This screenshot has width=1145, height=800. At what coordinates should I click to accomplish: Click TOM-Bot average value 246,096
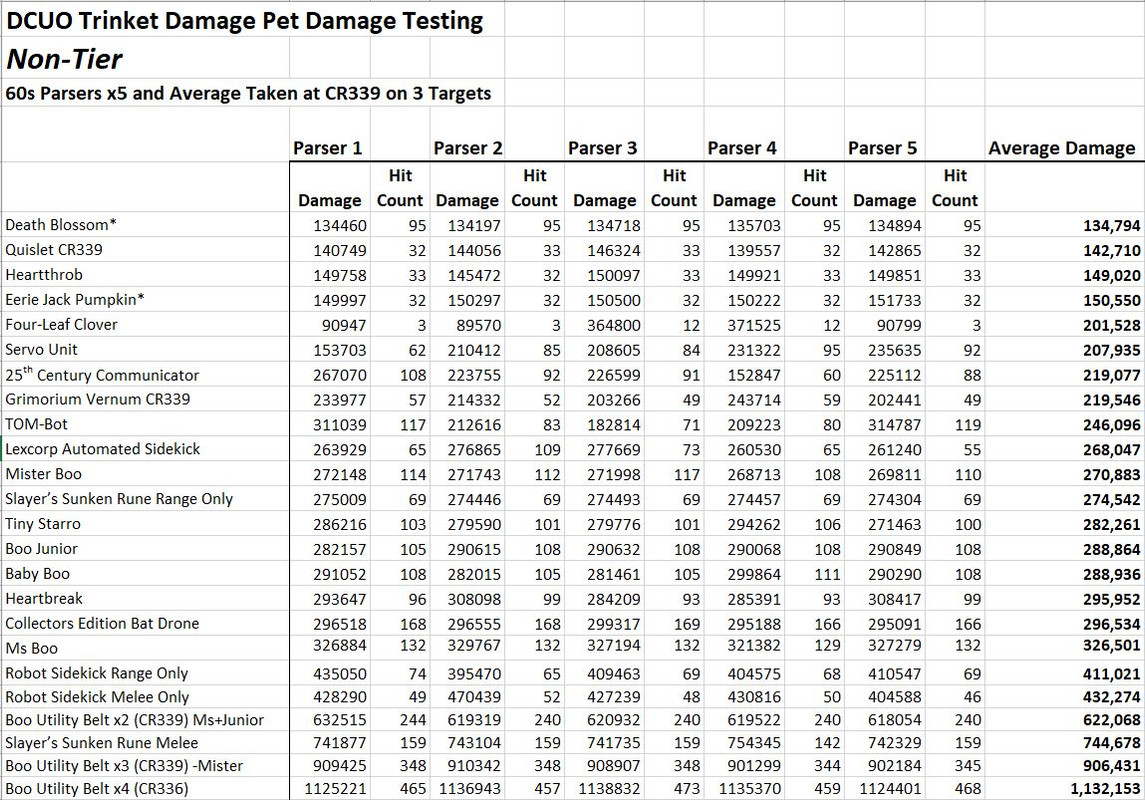click(1111, 425)
